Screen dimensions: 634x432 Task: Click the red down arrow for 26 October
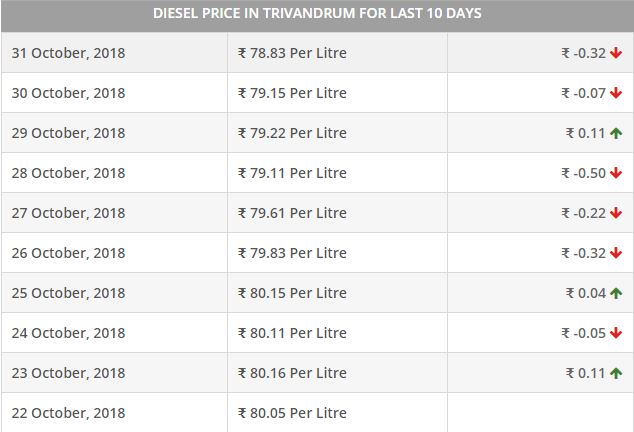tap(616, 253)
